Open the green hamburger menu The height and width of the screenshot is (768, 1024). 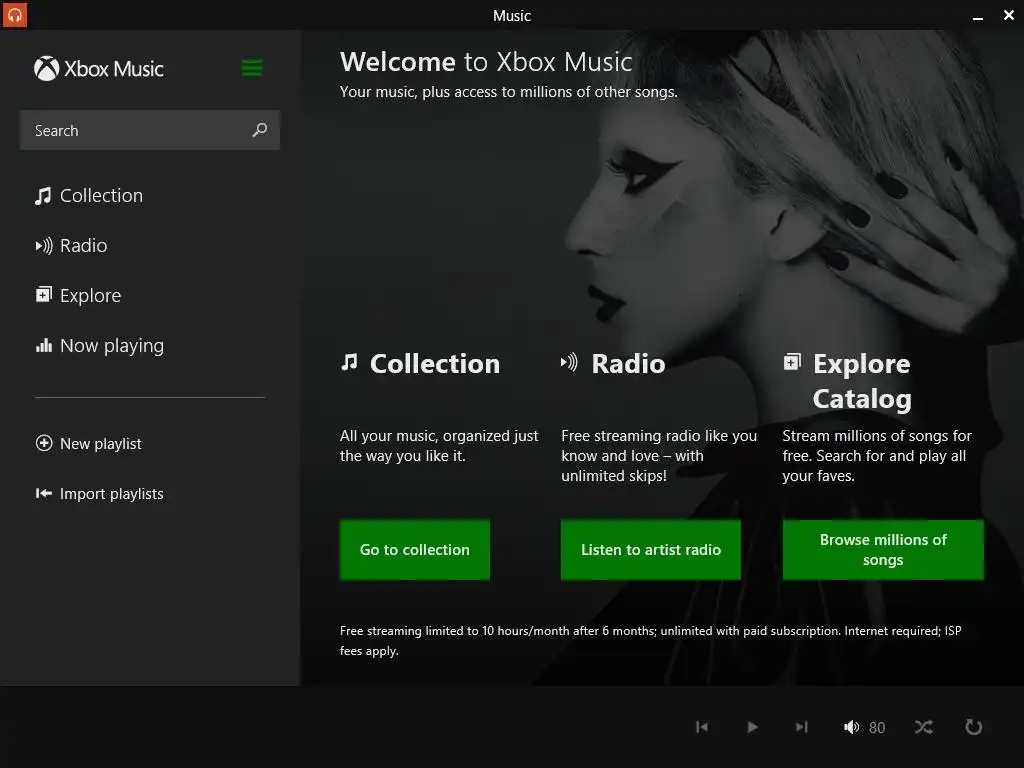252,67
